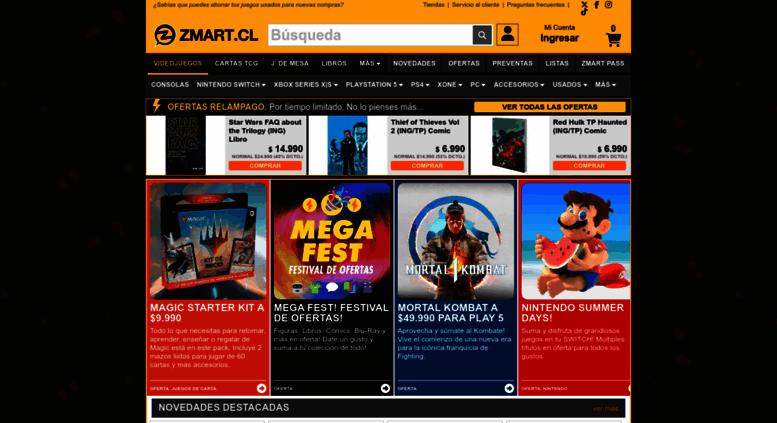Expand the Nintendo Switch dropdown
Viewport: 777px width, 423px height.
point(231,85)
